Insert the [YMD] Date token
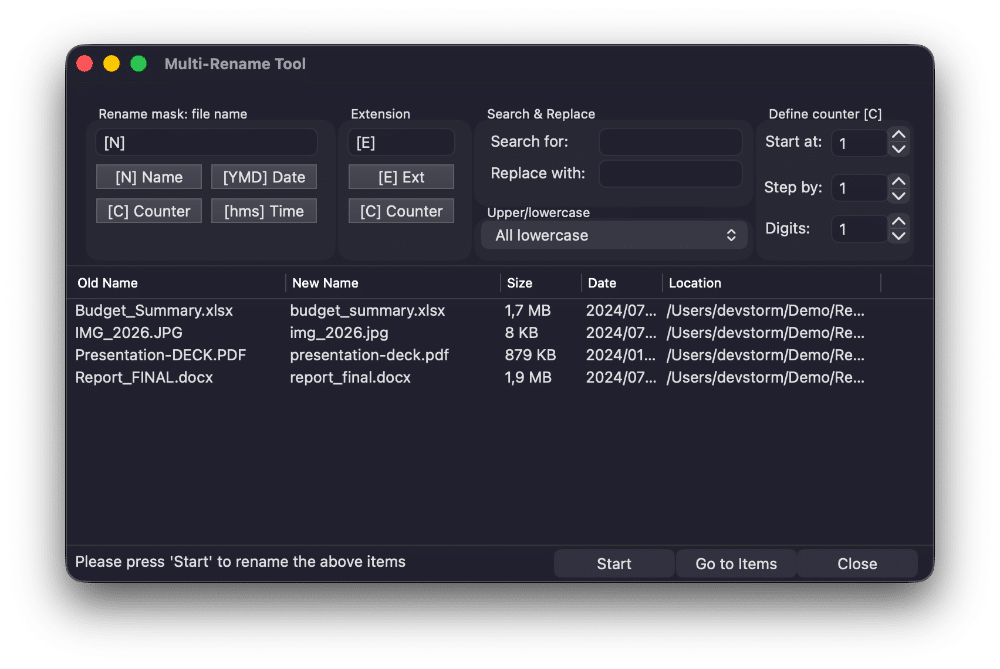 pyautogui.click(x=263, y=176)
